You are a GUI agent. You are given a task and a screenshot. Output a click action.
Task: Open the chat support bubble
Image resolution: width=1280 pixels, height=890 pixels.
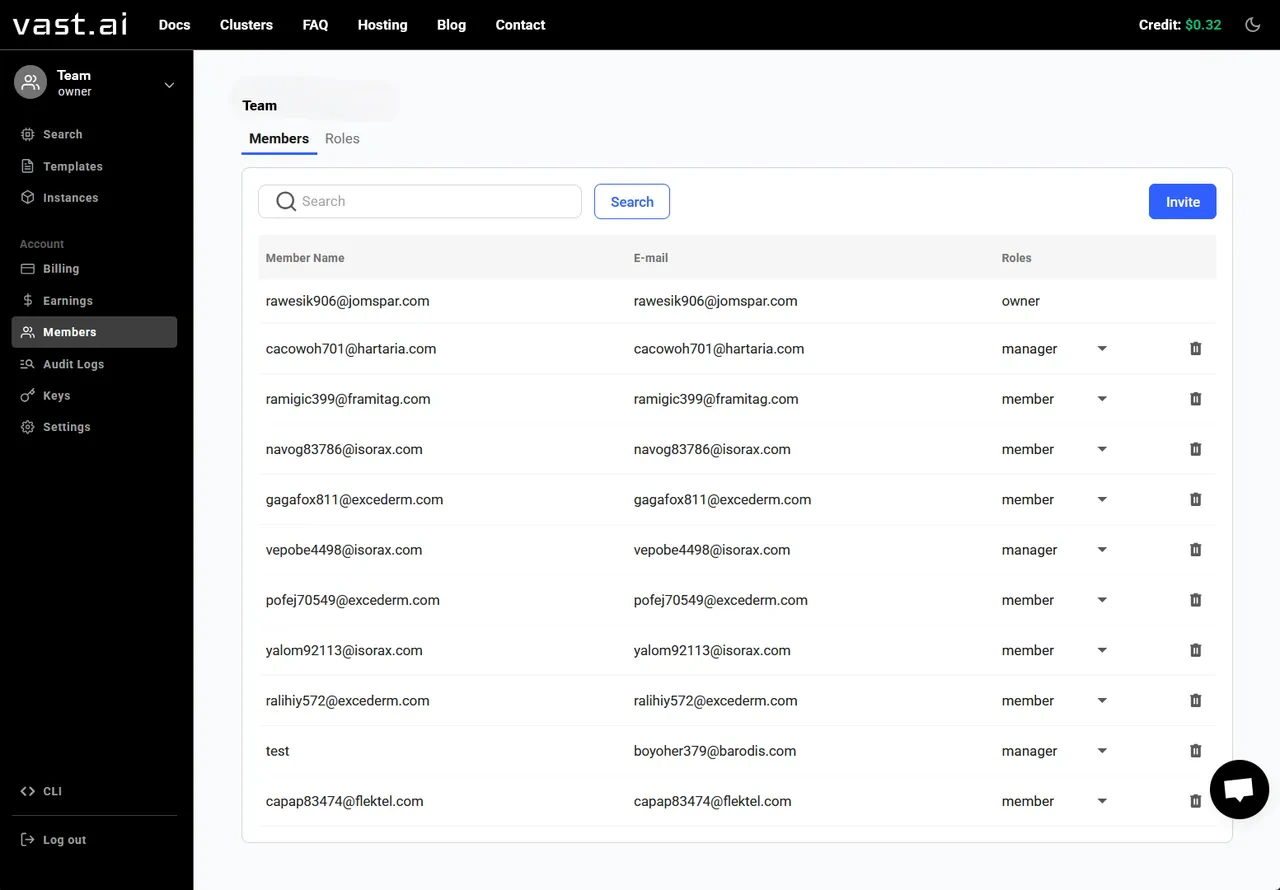click(x=1239, y=789)
